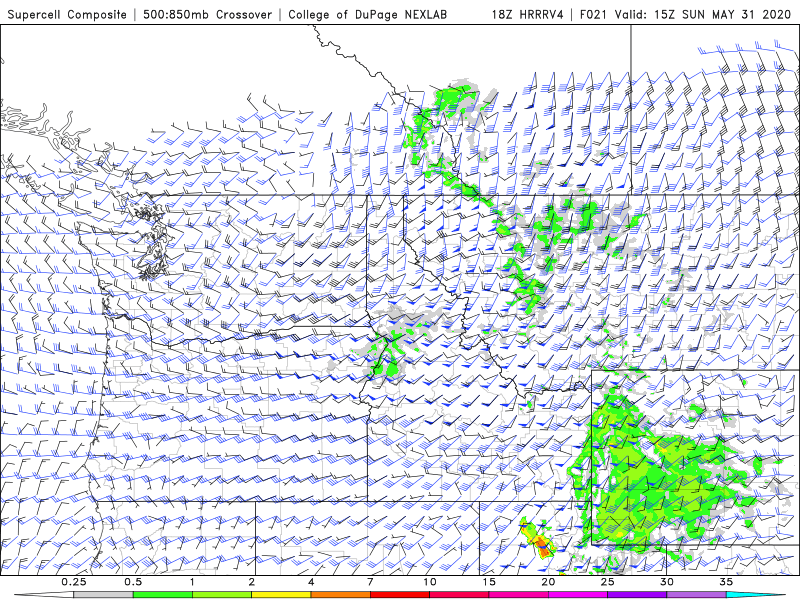Click the 'College of DuPage NEXLAB' header text

pos(367,14)
